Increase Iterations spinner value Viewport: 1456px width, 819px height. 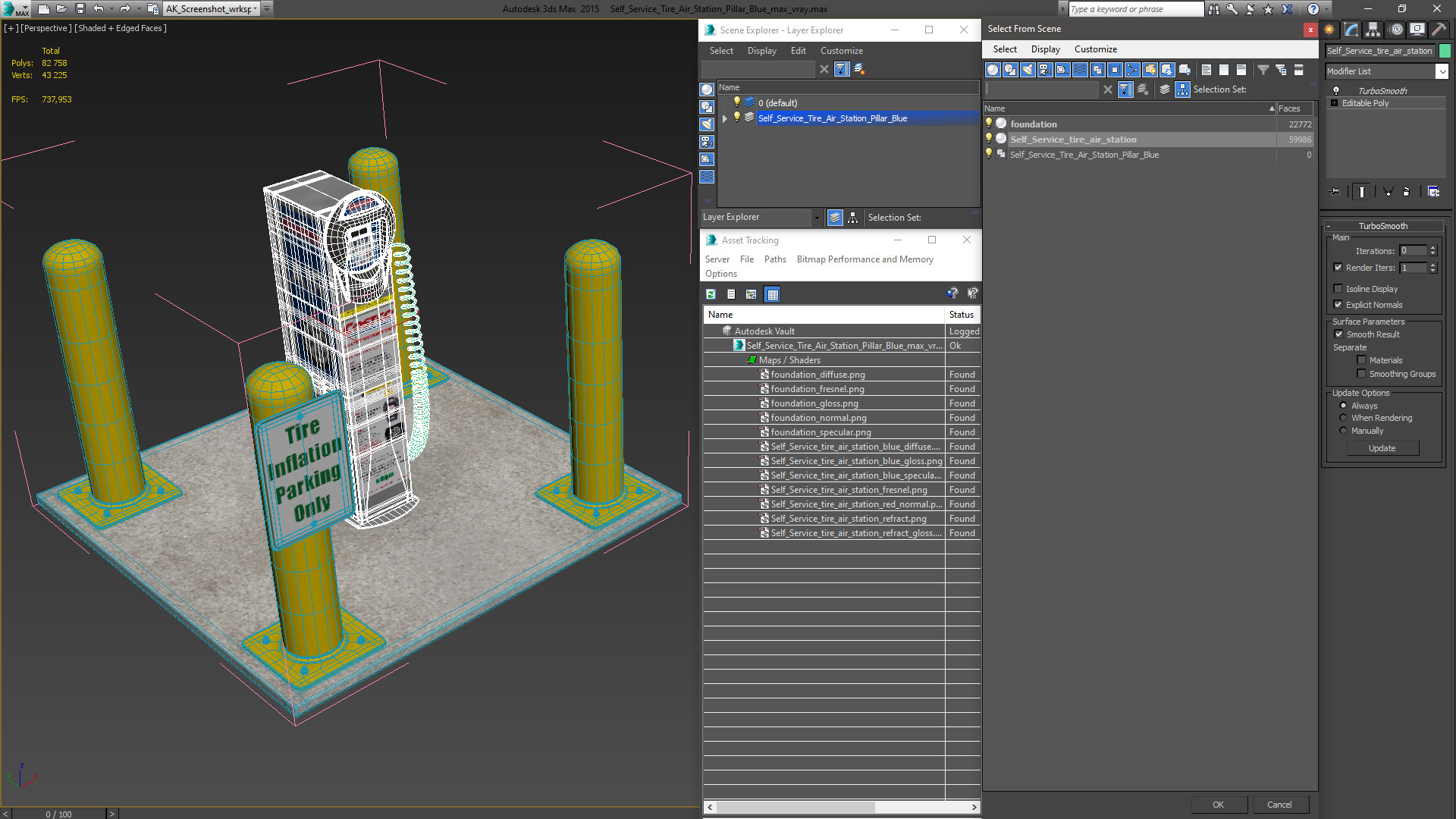tap(1432, 248)
